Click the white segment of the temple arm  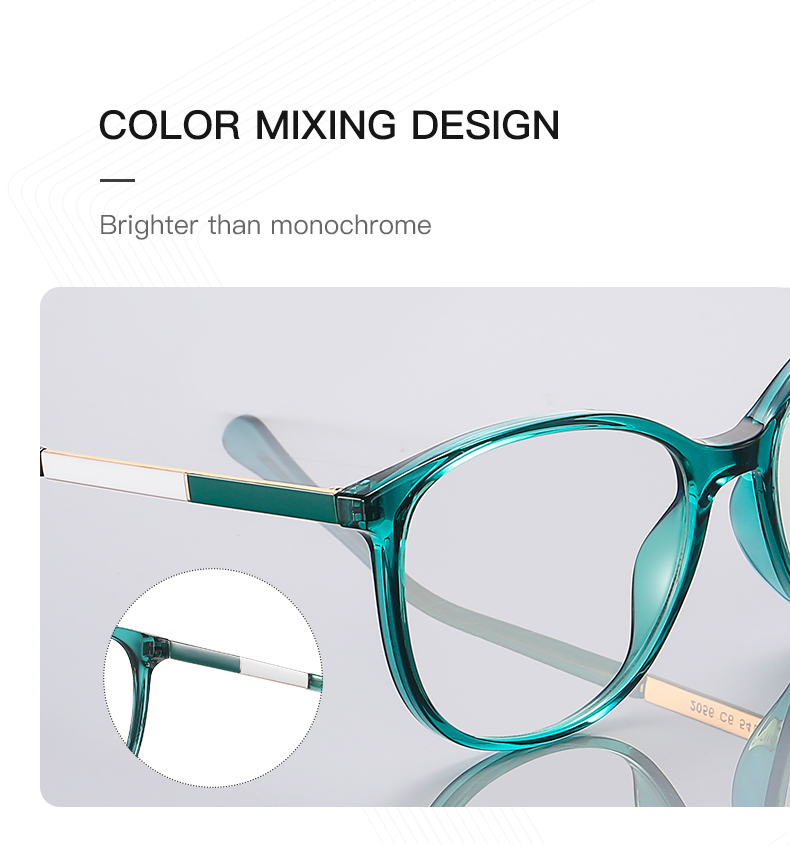(113, 474)
